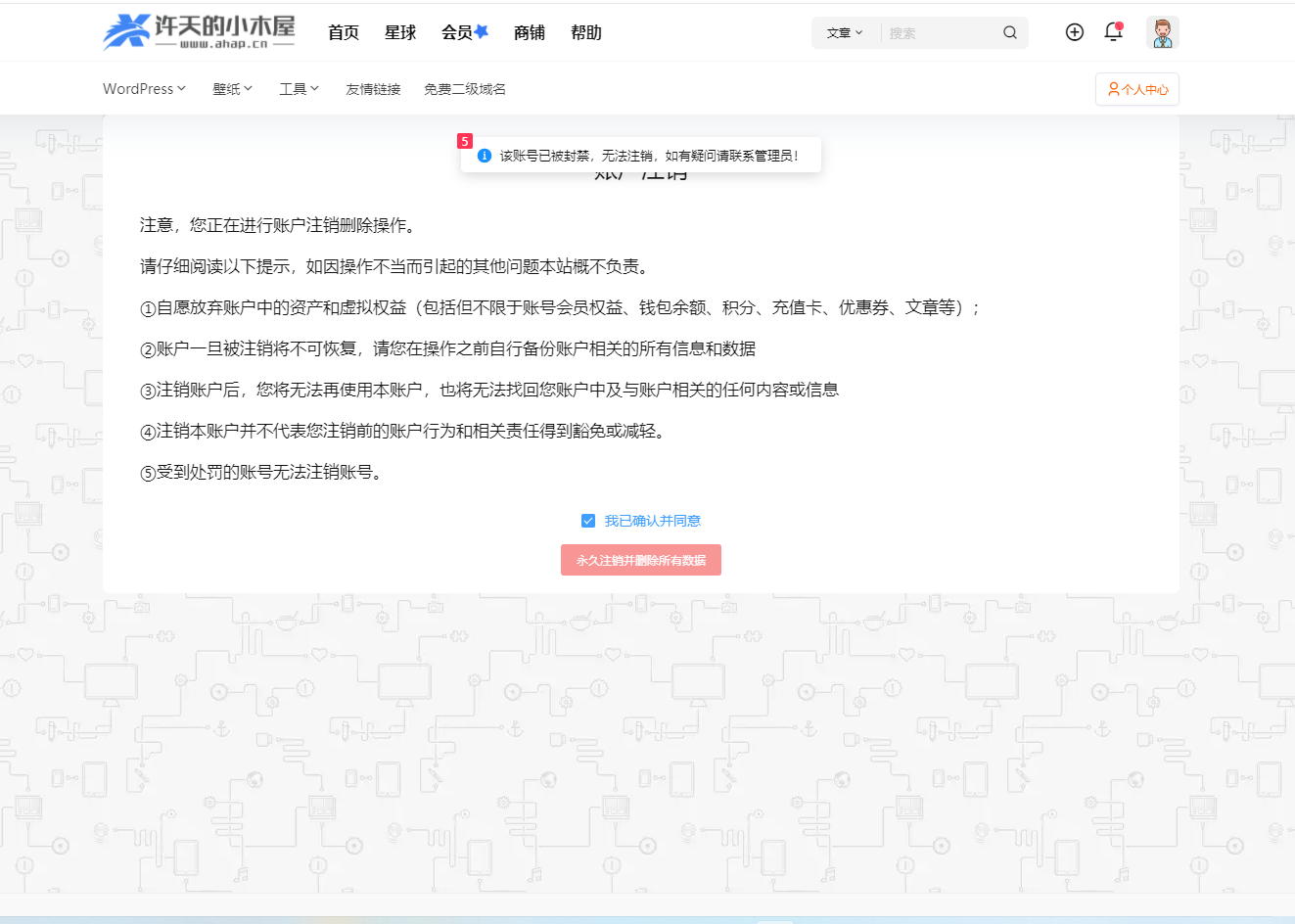This screenshot has height=924, width=1295.
Task: Click the plus icon to create content
Action: coord(1074,32)
